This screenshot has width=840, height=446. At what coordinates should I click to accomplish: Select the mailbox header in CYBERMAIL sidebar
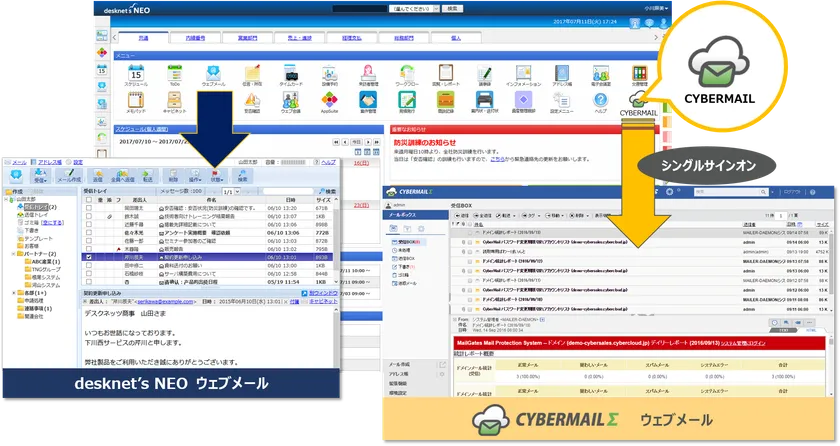tap(415, 215)
